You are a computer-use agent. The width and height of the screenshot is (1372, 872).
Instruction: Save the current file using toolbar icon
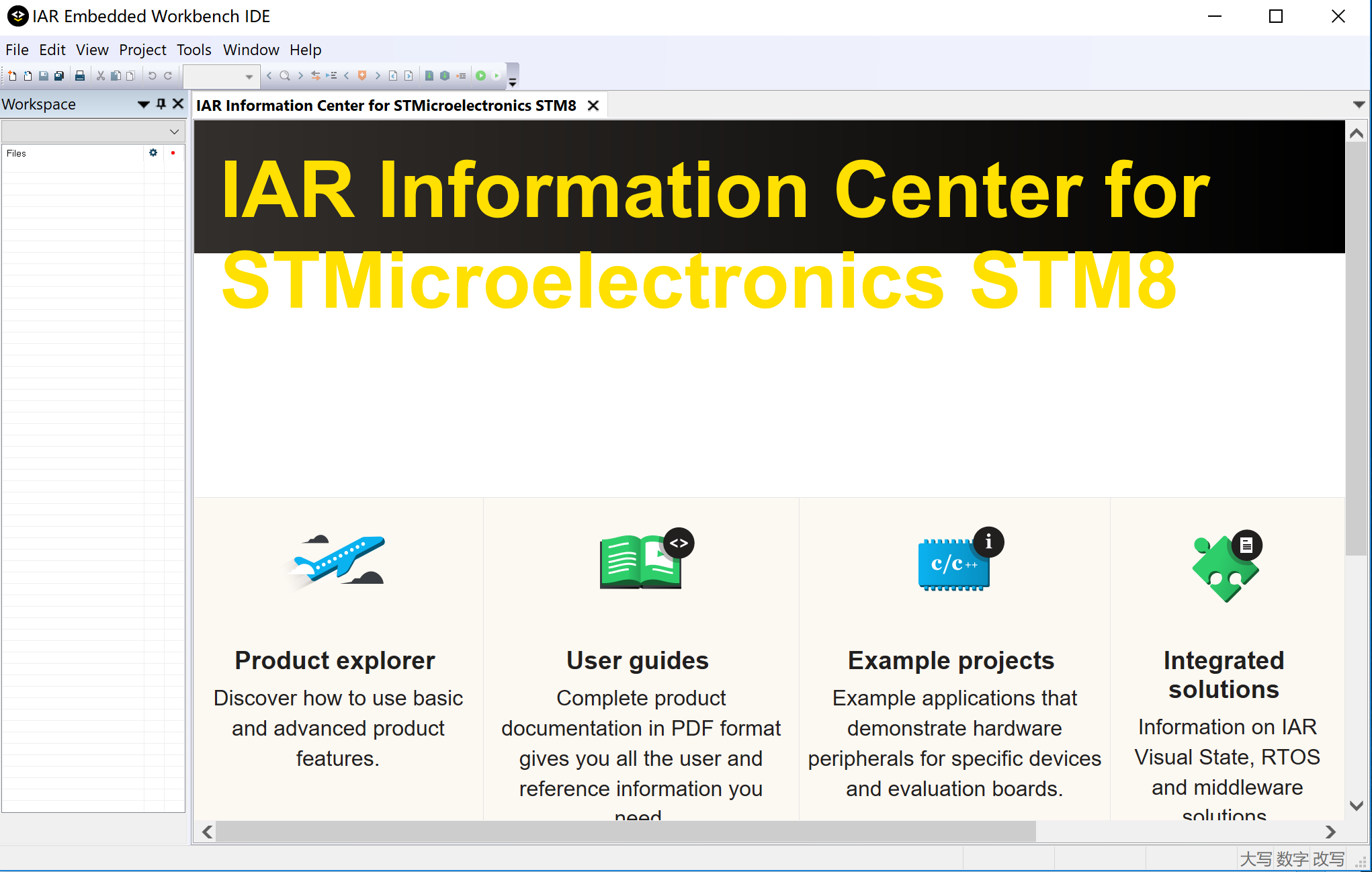(x=43, y=75)
